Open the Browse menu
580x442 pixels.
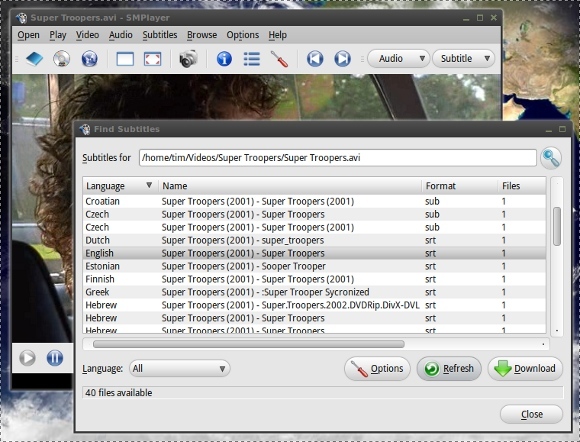[x=202, y=35]
